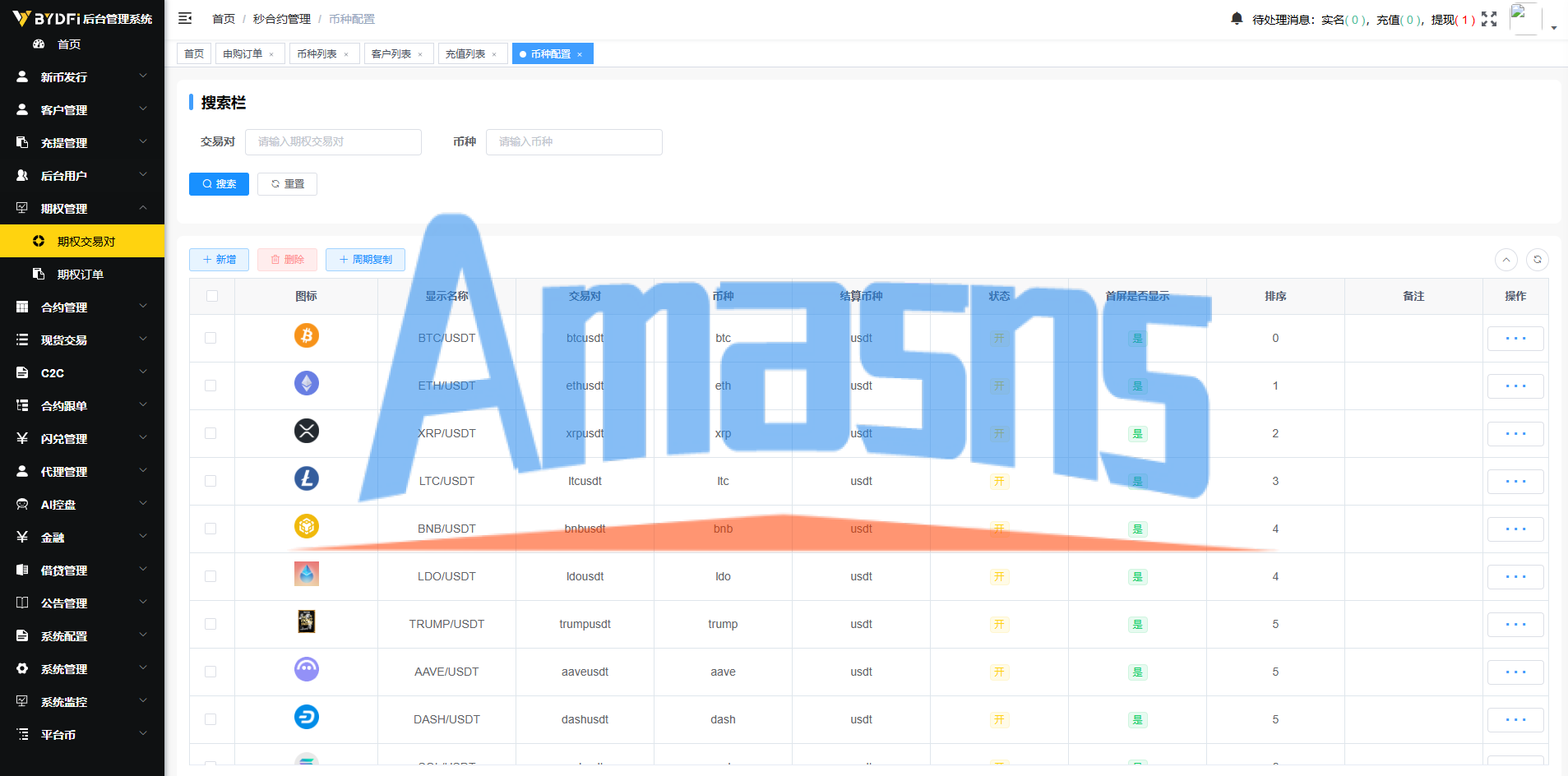
Task: Close the 币种配置 tab
Action: point(580,54)
